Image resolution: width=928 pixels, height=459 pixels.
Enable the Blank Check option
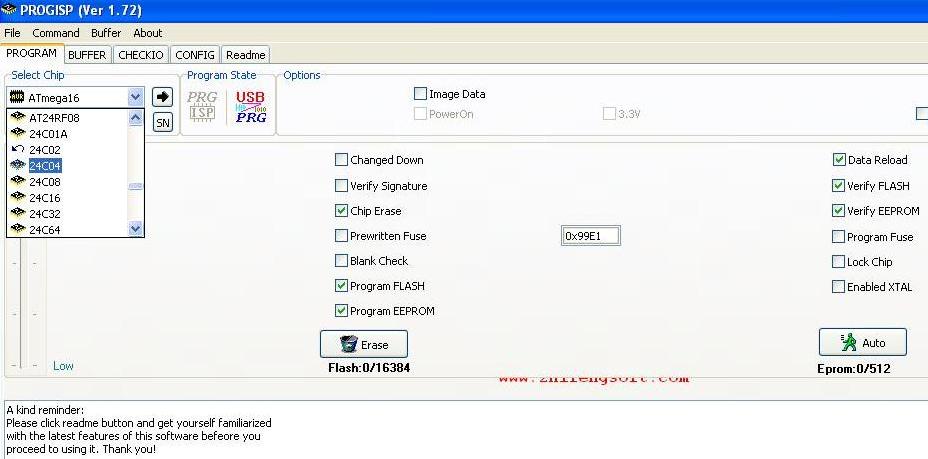pyautogui.click(x=341, y=260)
